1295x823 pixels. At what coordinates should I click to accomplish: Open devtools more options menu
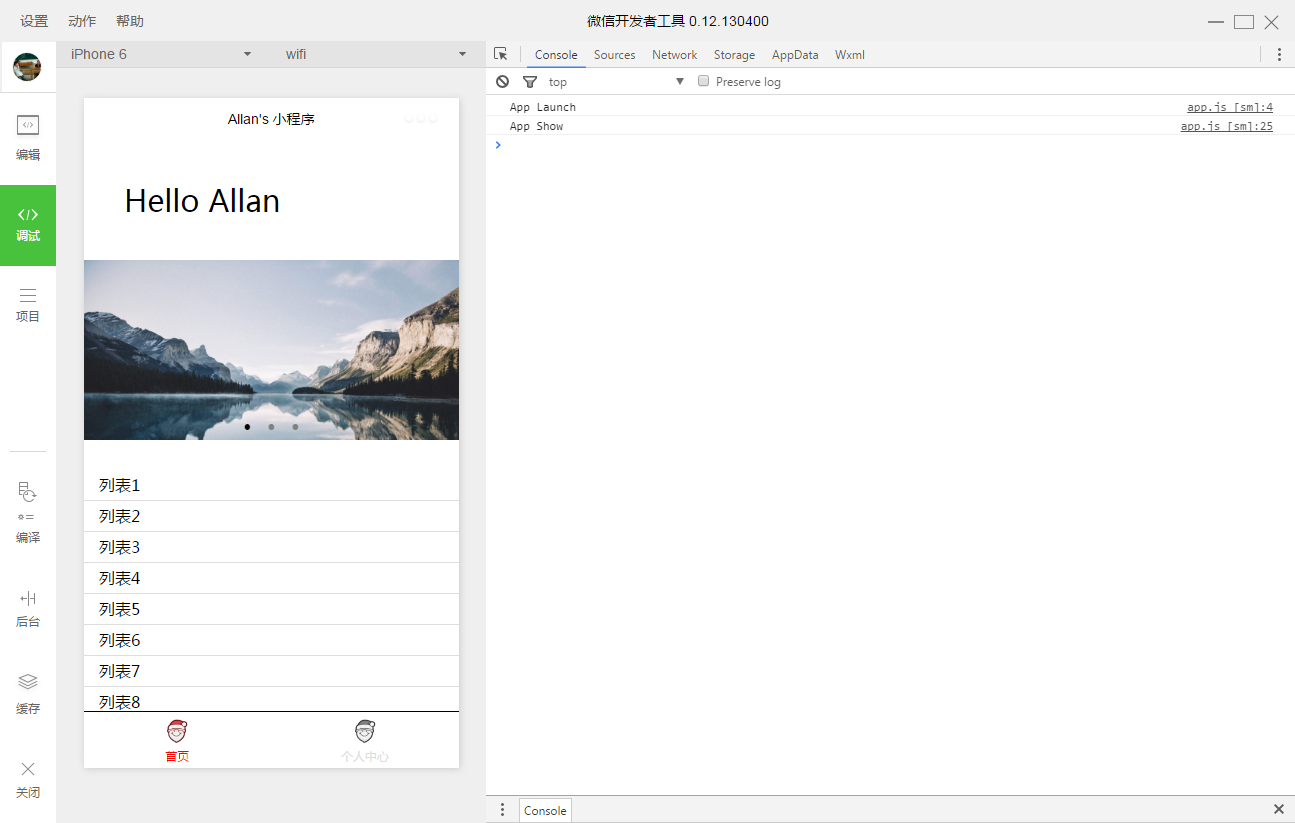(x=1279, y=54)
